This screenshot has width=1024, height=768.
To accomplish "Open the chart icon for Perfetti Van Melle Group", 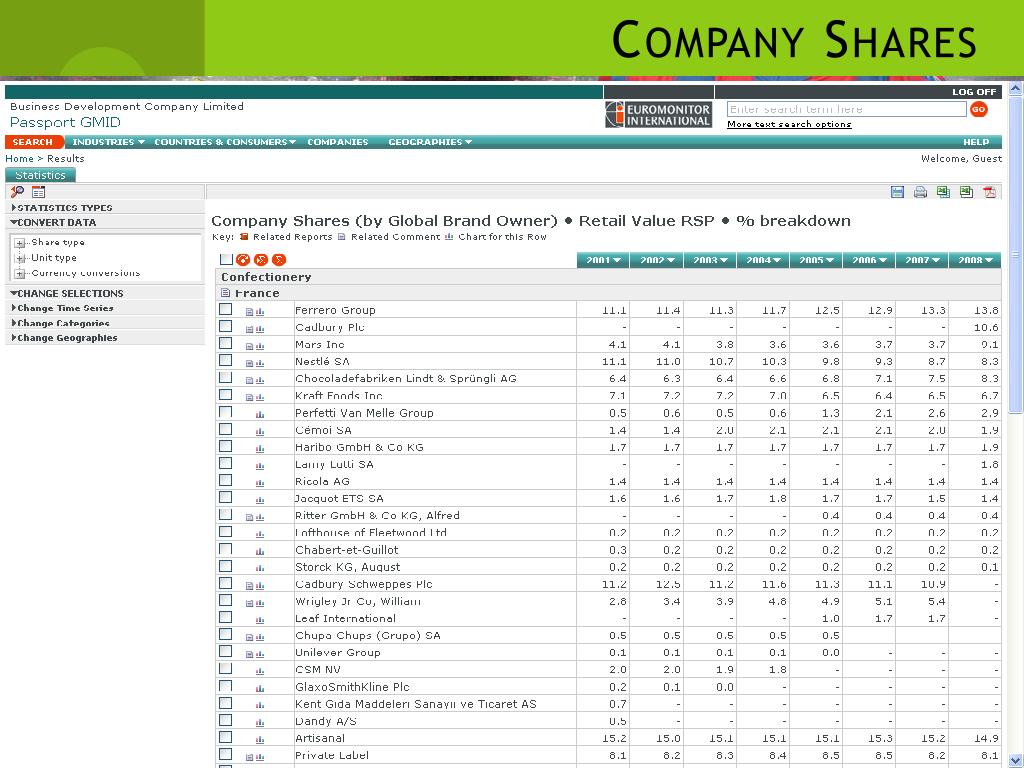I will coord(260,414).
